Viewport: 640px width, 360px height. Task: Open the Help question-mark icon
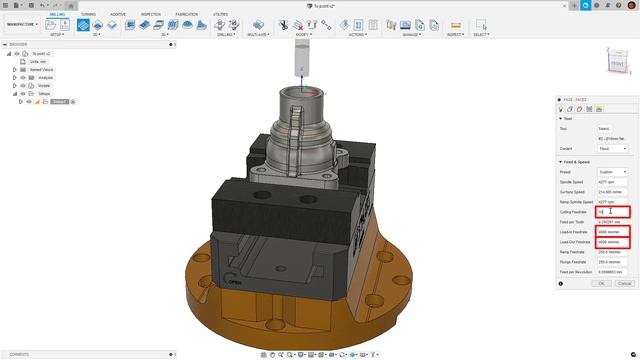(x=619, y=6)
